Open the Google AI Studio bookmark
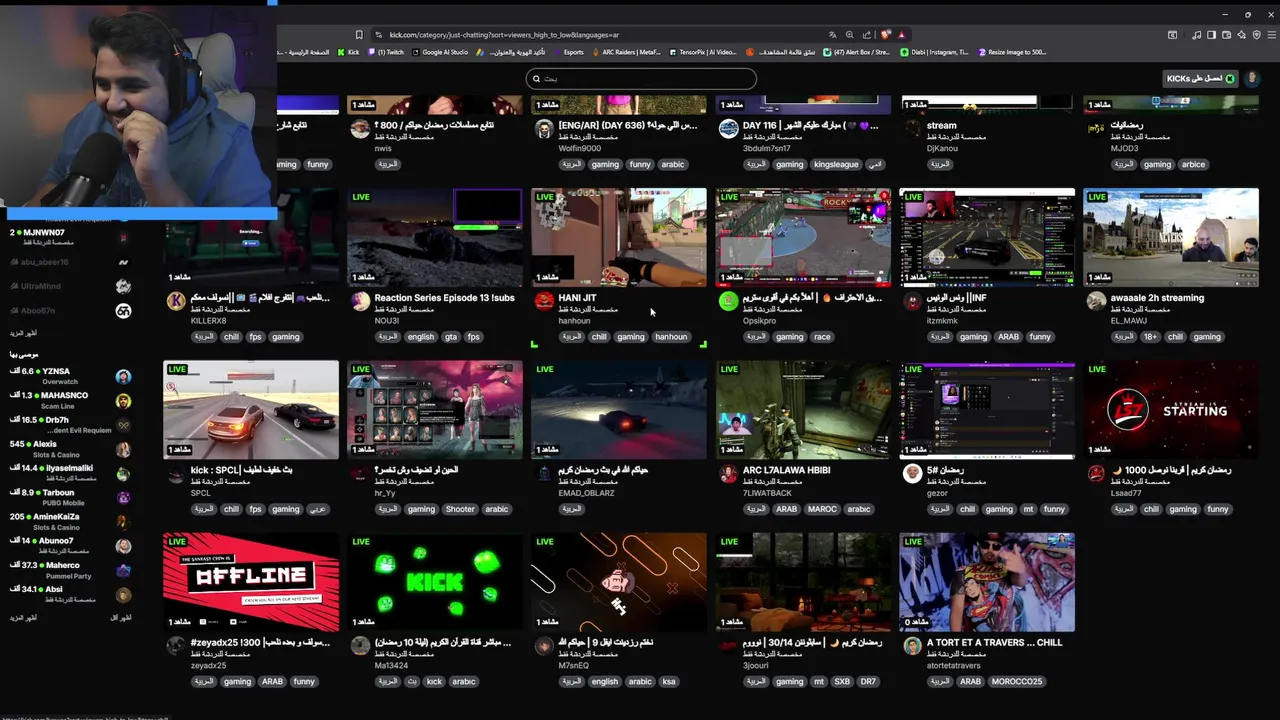This screenshot has height=720, width=1280. [x=440, y=52]
